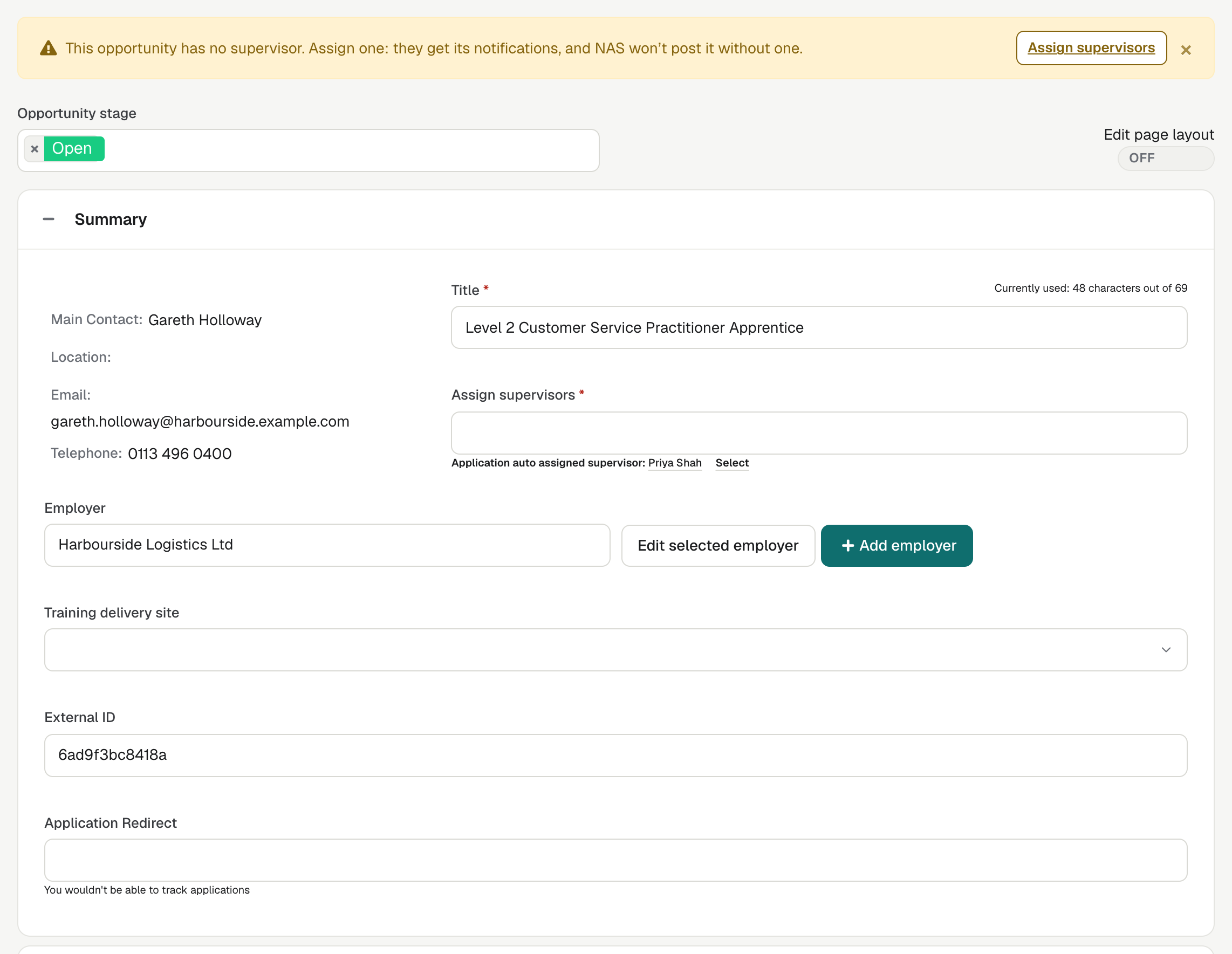
Task: Click the characters used counter text
Action: [1091, 288]
